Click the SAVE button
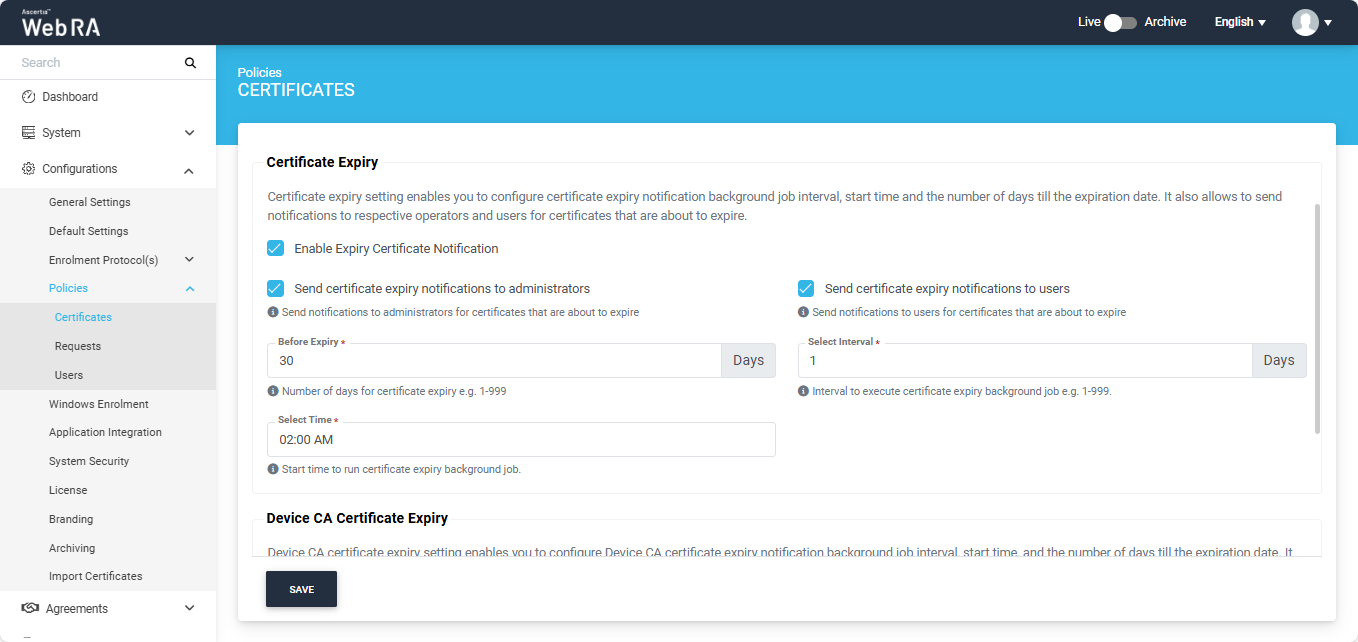This screenshot has width=1358, height=642. pyautogui.click(x=301, y=589)
